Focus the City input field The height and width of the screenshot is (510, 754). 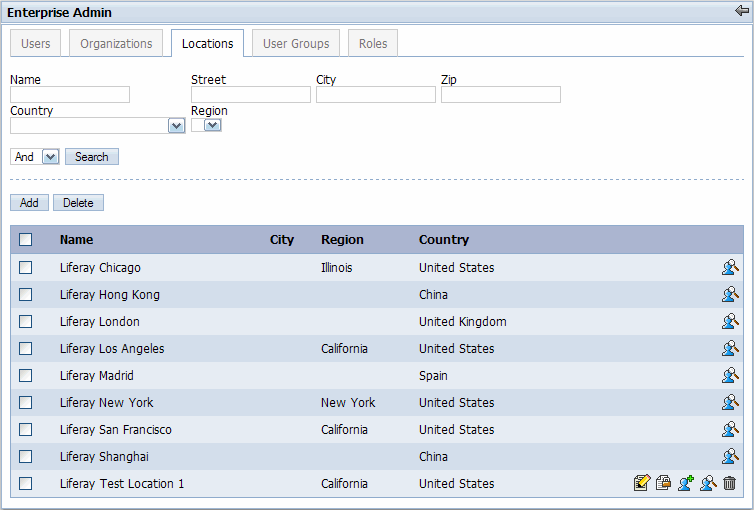coord(376,94)
